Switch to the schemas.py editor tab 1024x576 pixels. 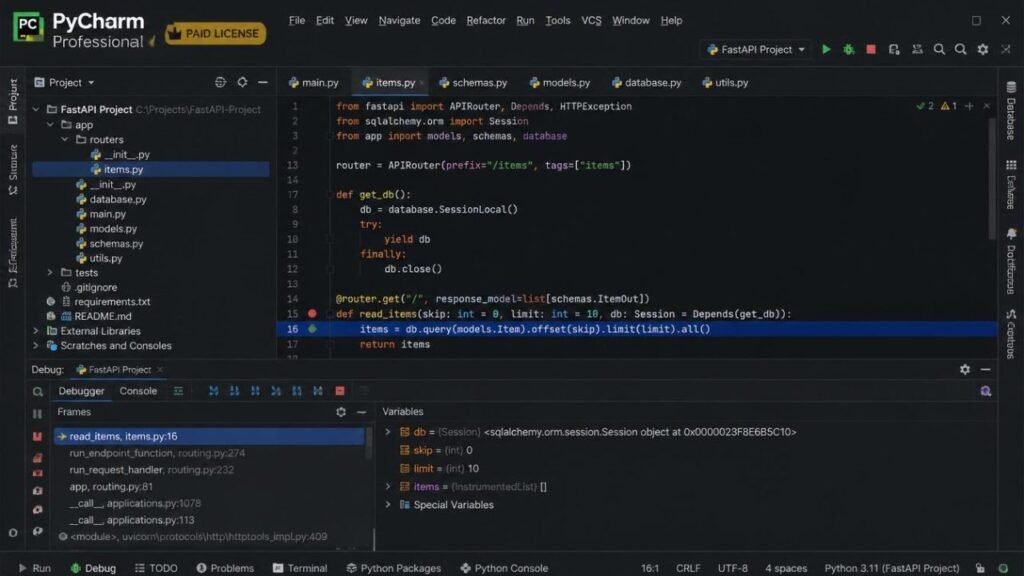(x=473, y=82)
